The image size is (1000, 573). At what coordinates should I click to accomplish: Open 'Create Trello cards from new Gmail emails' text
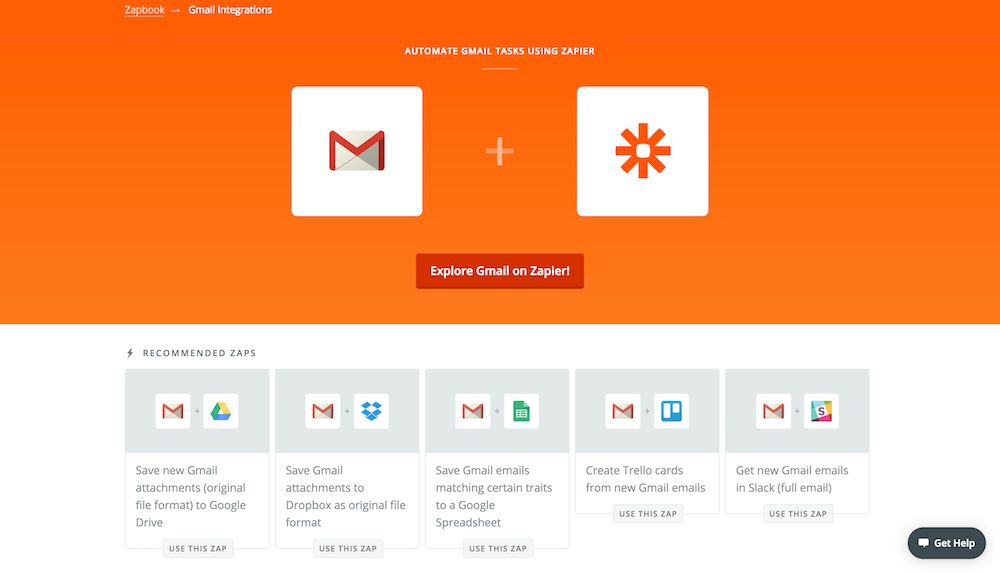coord(646,479)
